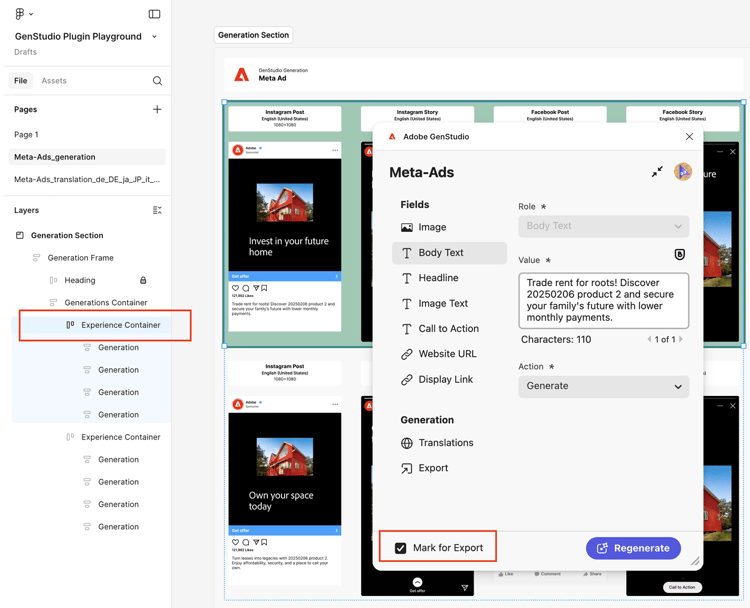Image resolution: width=750 pixels, height=608 pixels.
Task: Open more options on first Instagram post
Action: click(335, 150)
